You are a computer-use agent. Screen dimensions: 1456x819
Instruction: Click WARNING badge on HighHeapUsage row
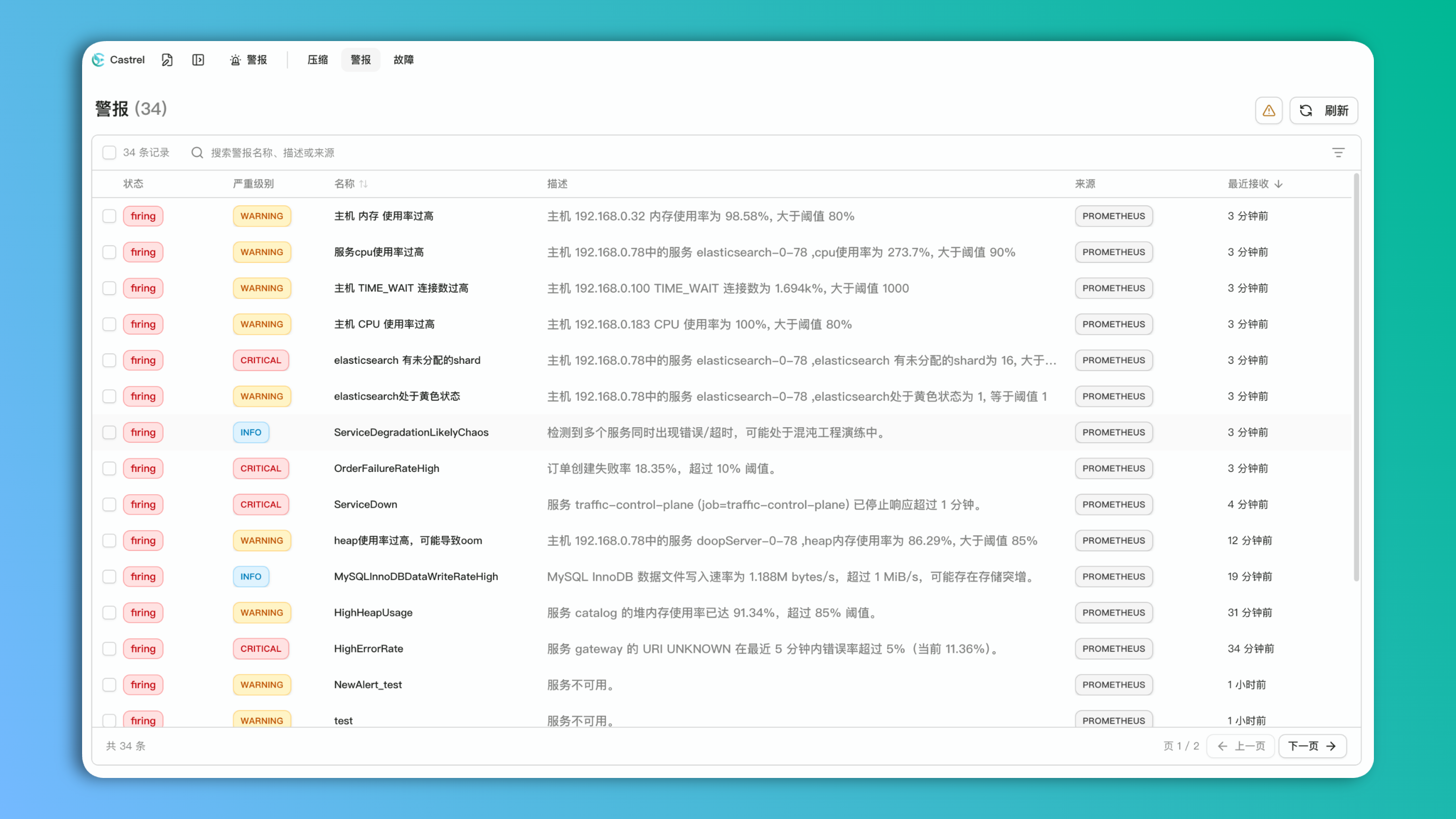coord(262,613)
